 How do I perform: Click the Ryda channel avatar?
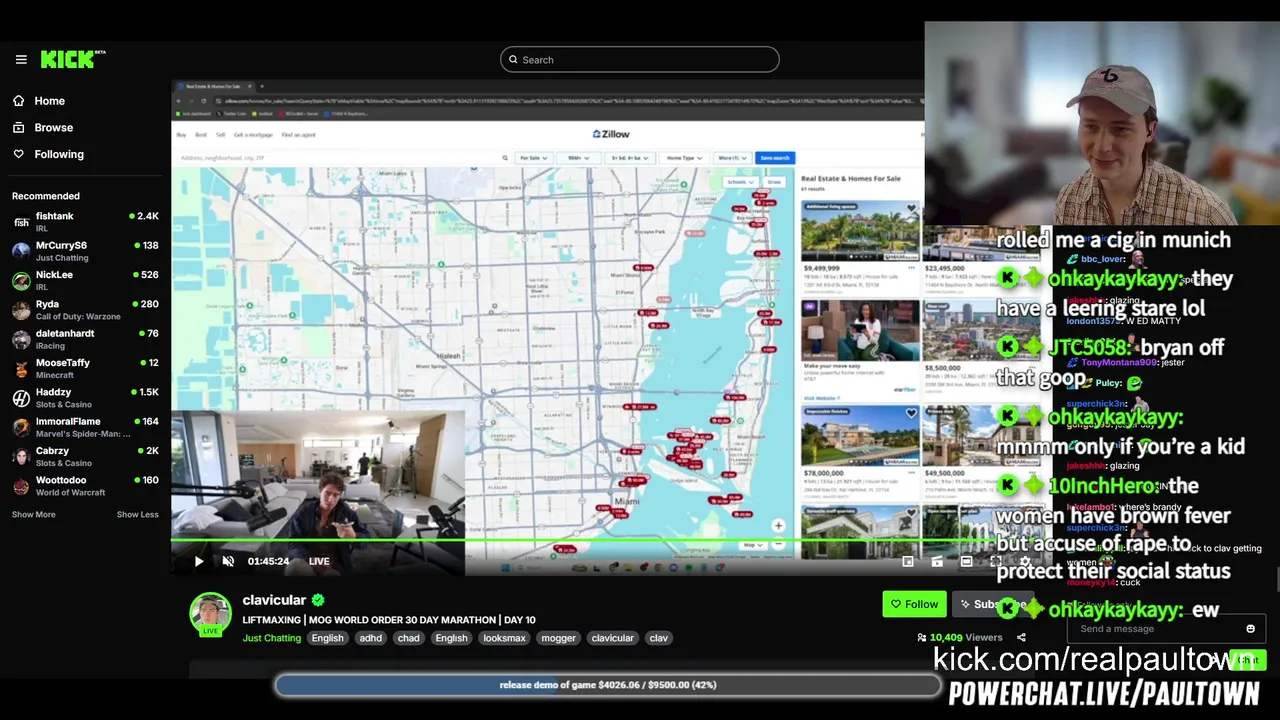pyautogui.click(x=21, y=310)
